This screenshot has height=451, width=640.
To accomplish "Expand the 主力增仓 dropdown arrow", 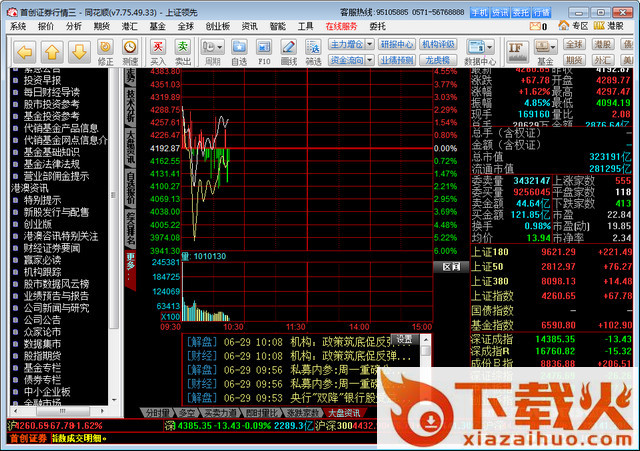I will click(x=369, y=44).
